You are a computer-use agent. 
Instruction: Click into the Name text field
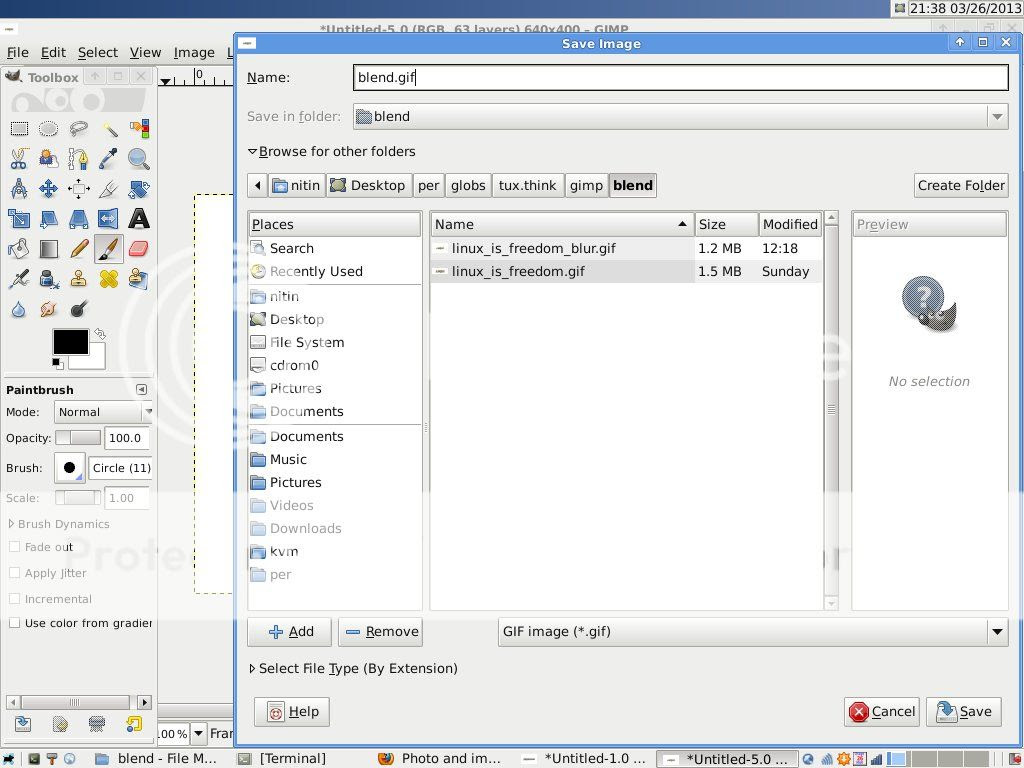click(680, 77)
